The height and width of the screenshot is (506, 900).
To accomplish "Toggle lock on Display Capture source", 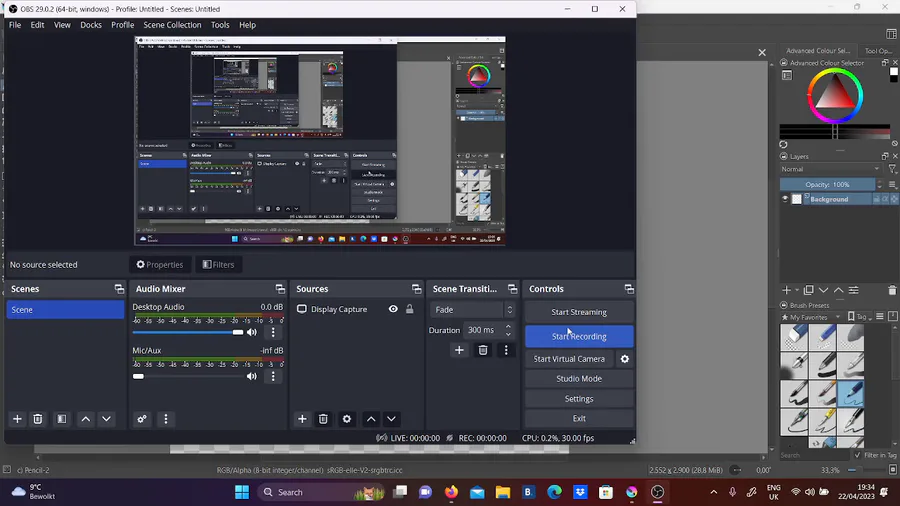I will click(x=410, y=309).
